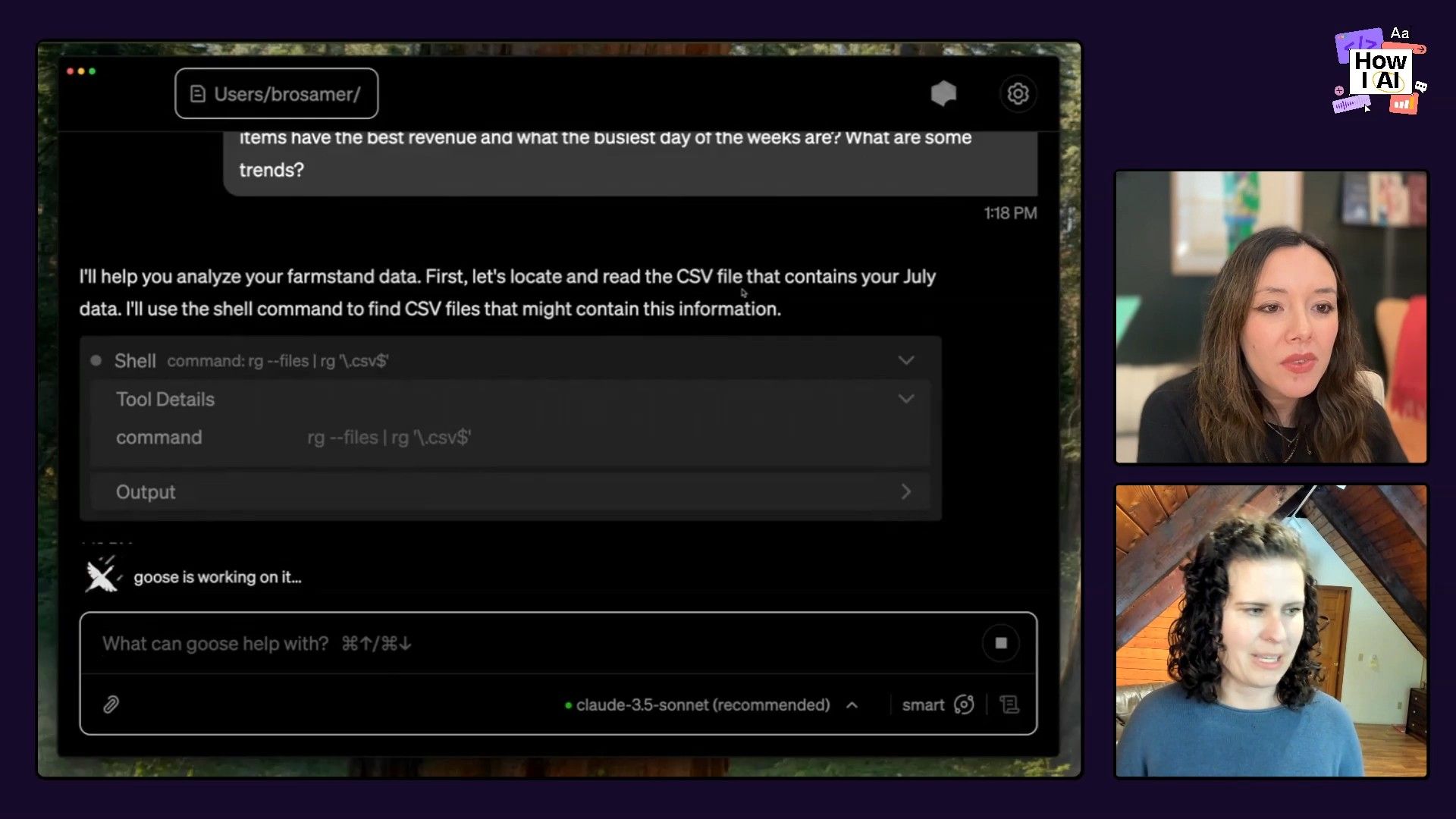Image resolution: width=1456 pixels, height=819 pixels.
Task: Click the bottom webcam video thumbnail
Action: pyautogui.click(x=1271, y=631)
